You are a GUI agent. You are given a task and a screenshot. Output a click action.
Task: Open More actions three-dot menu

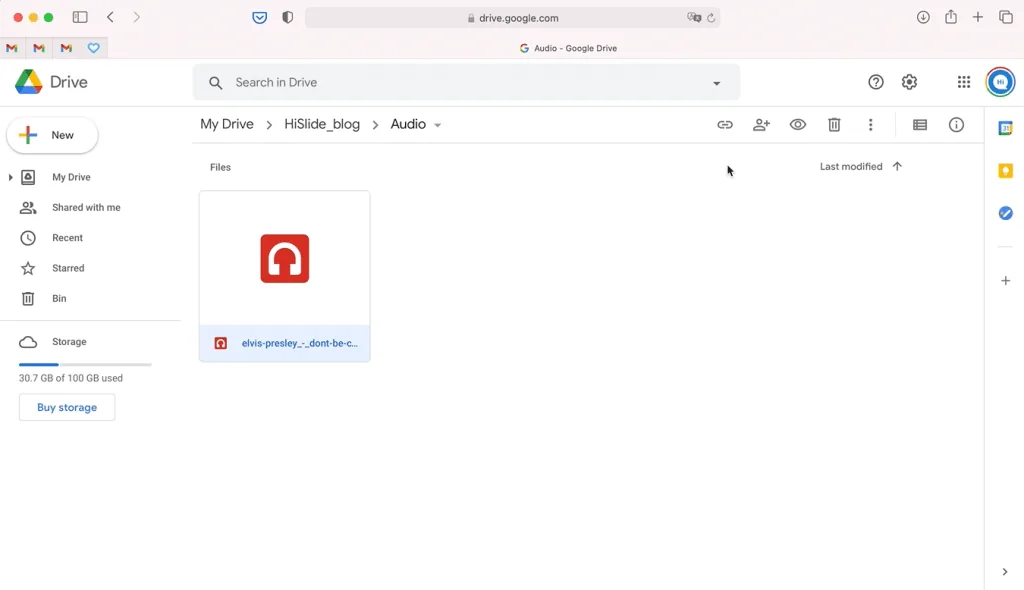[871, 124]
